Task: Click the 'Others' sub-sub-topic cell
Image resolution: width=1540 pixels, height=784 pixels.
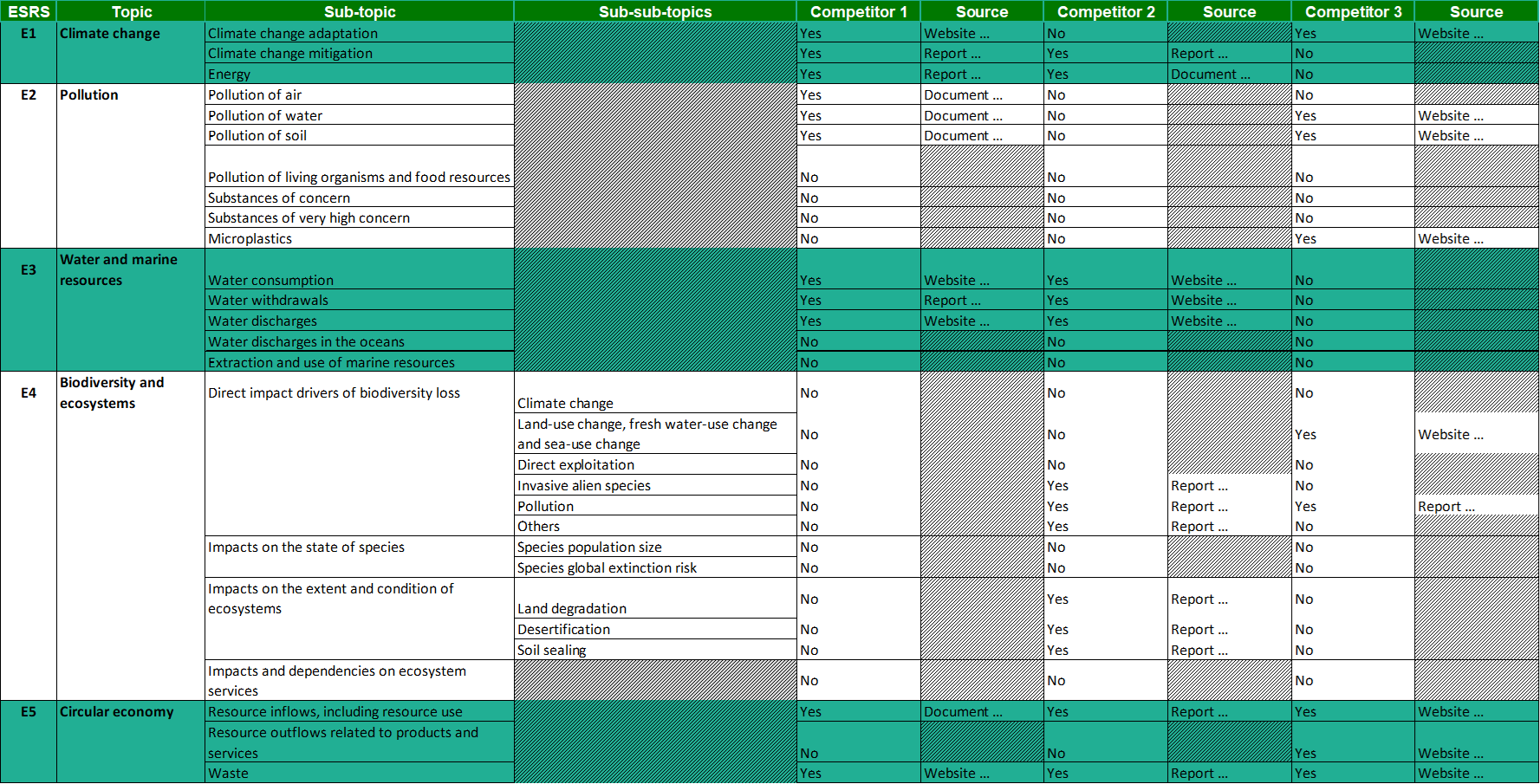Action: pyautogui.click(x=655, y=526)
